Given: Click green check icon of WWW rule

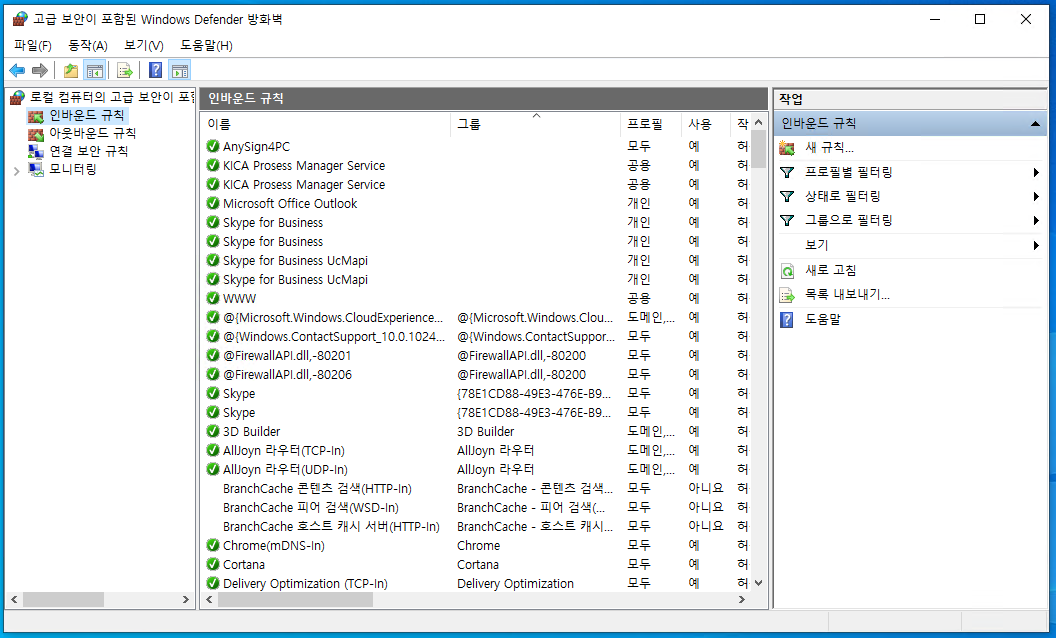Looking at the screenshot, I should (213, 298).
